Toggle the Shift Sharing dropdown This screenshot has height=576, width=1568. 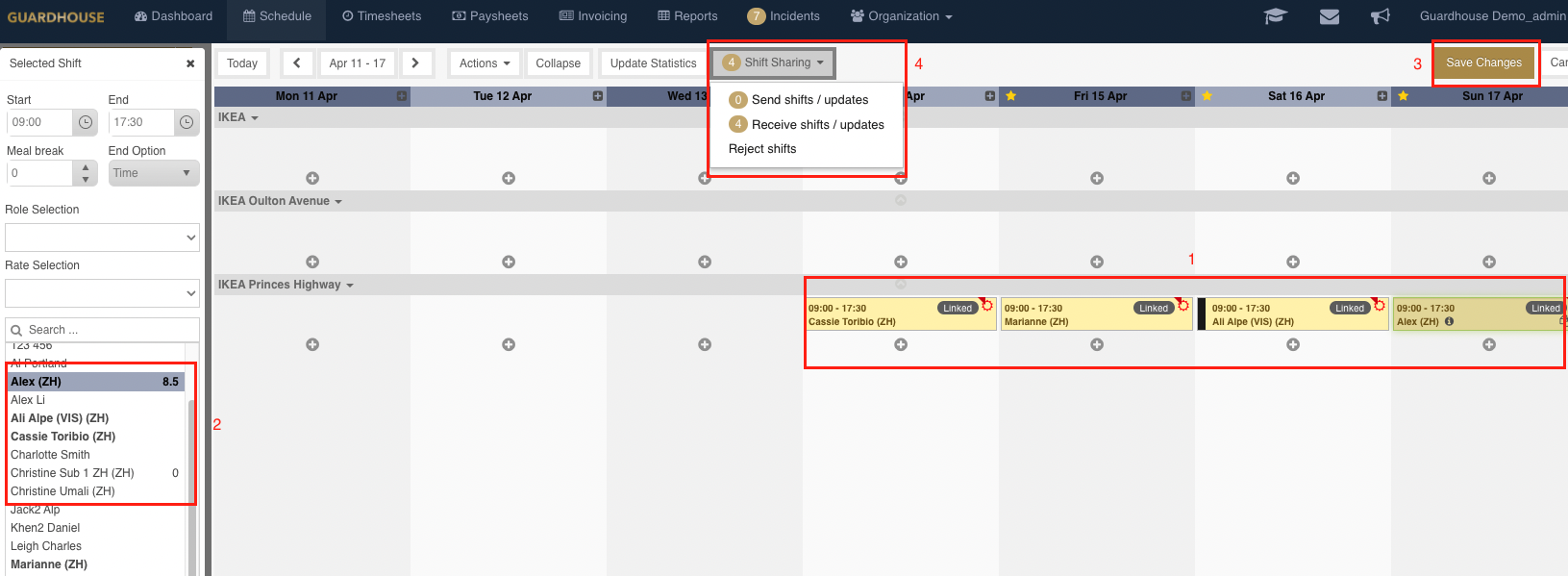pyautogui.click(x=774, y=63)
